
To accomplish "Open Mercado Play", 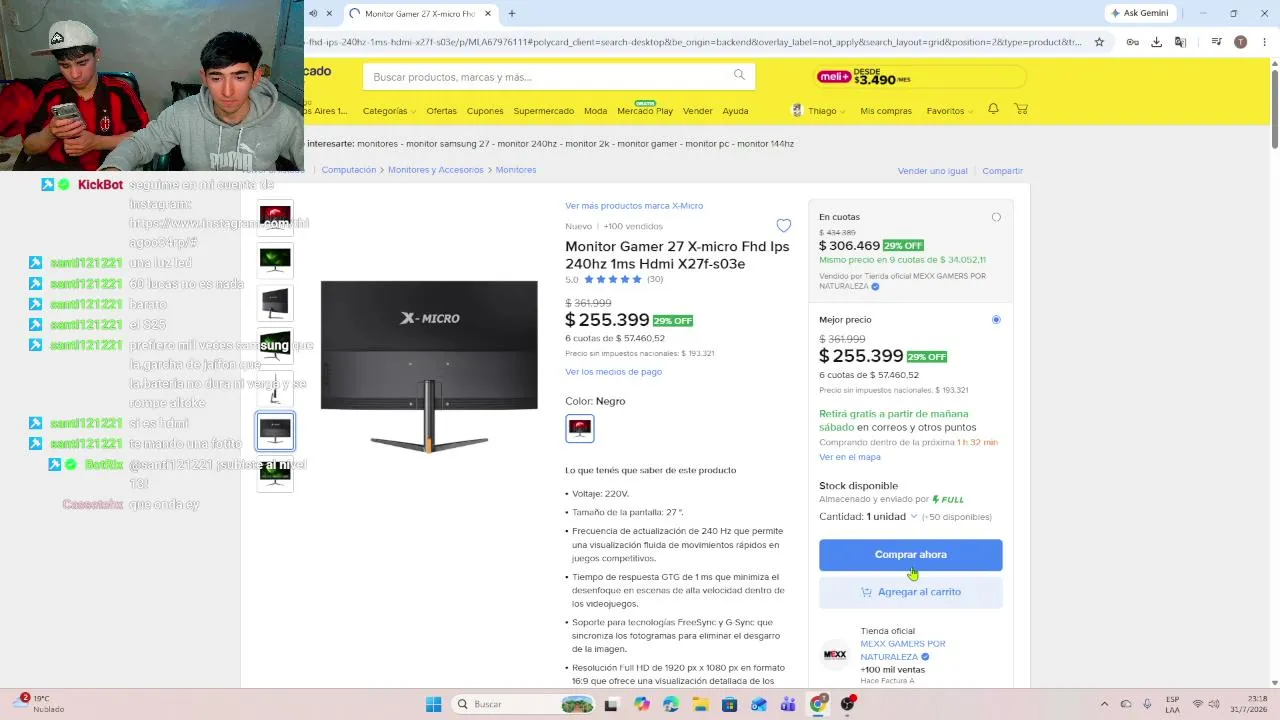I will click(x=645, y=111).
